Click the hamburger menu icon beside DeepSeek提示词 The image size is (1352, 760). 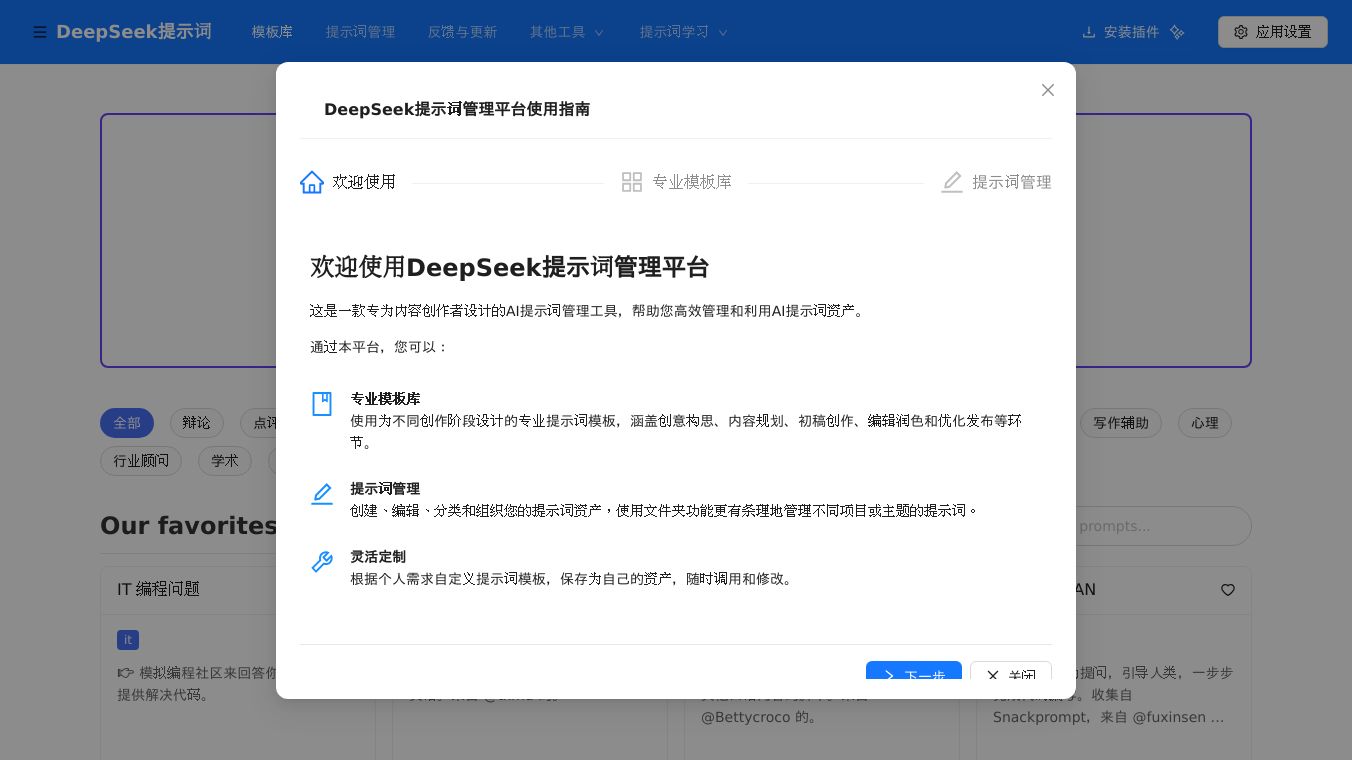40,32
